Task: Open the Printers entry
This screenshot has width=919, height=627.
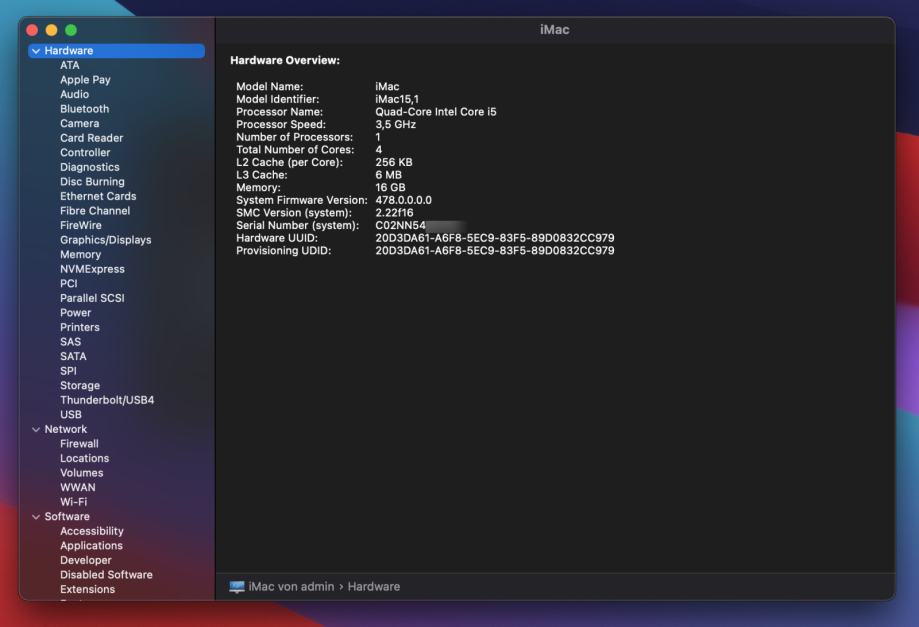Action: click(x=80, y=328)
